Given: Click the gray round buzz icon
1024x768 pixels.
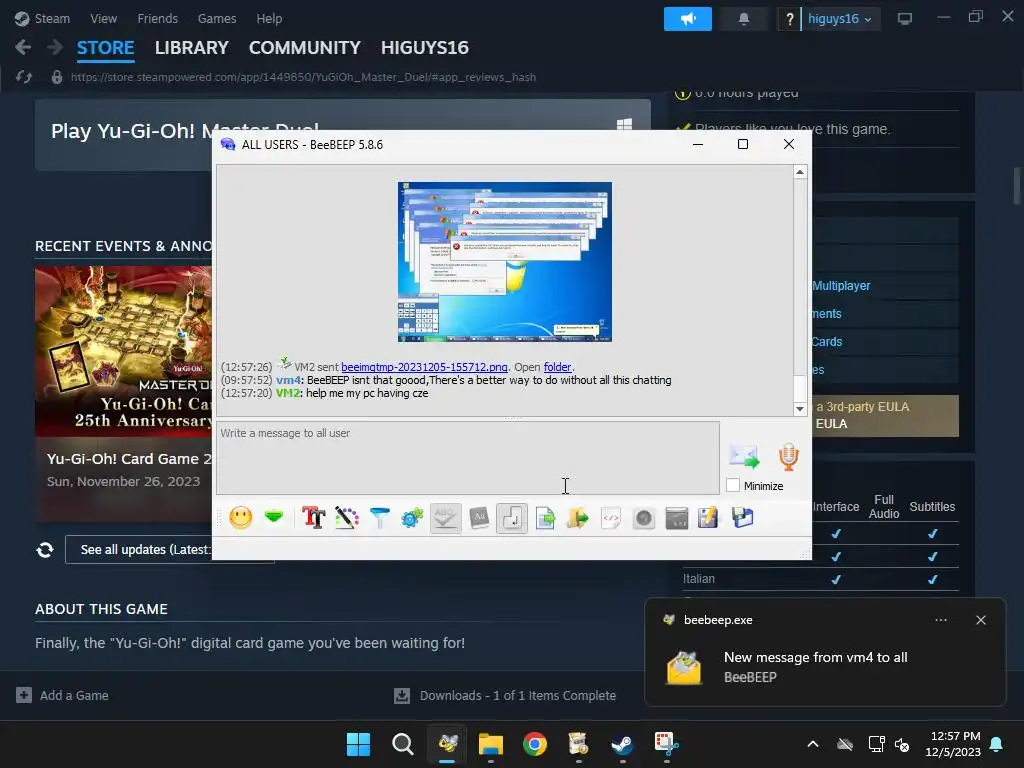Looking at the screenshot, I should click(x=643, y=518).
